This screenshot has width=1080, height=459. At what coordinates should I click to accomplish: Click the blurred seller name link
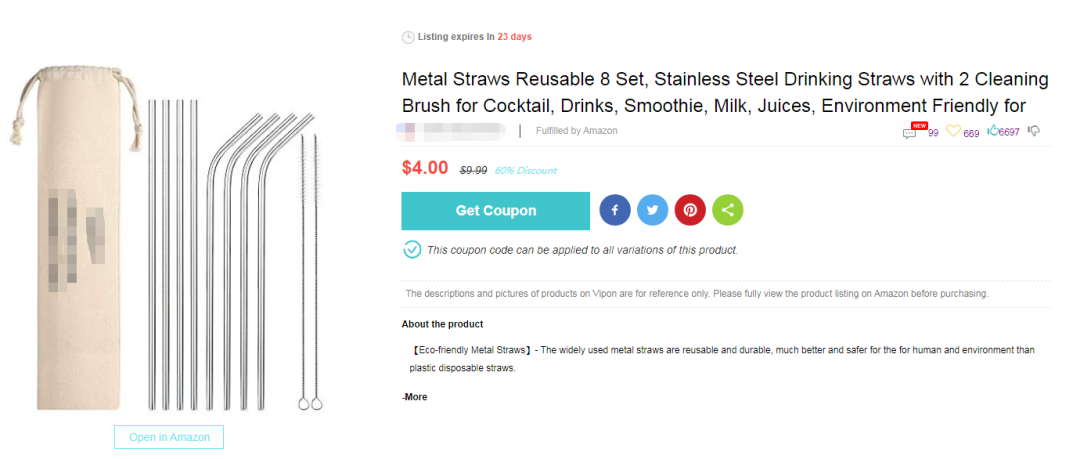tap(451, 131)
